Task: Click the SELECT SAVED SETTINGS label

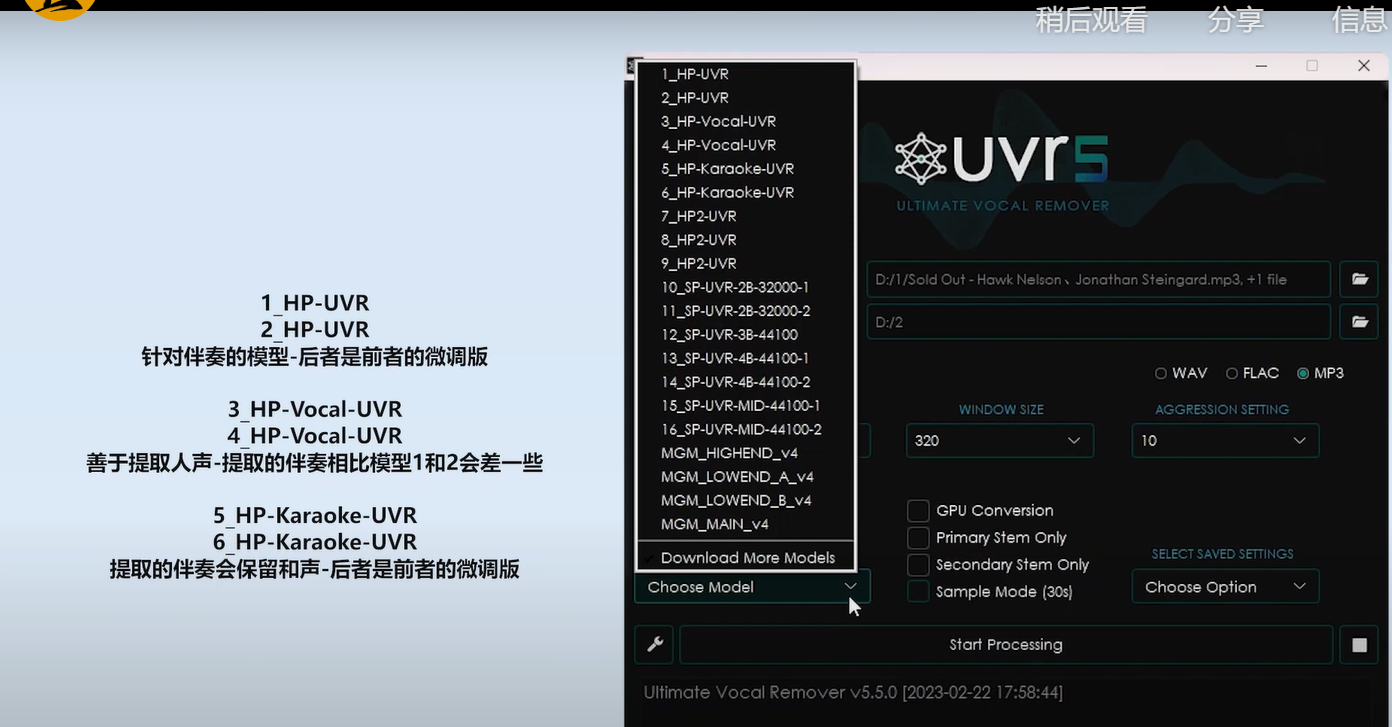Action: [1222, 554]
